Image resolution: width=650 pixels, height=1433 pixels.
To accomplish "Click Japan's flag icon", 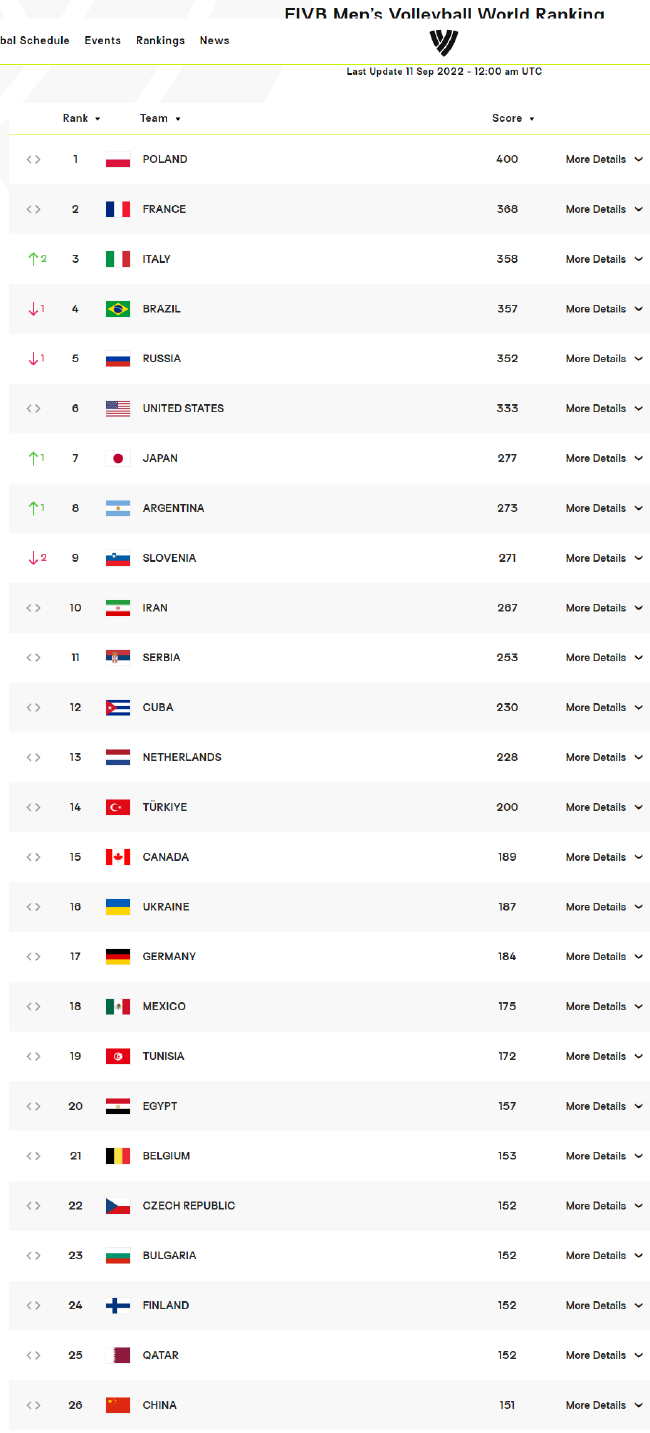I will pos(118,459).
